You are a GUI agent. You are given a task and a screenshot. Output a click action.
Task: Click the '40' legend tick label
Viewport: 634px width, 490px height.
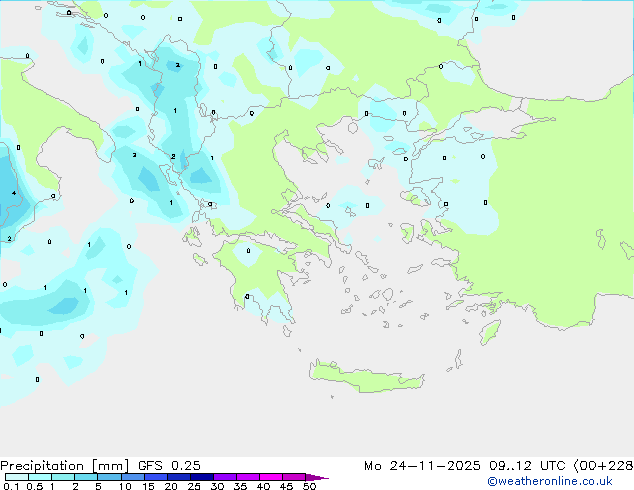pyautogui.click(x=263, y=486)
